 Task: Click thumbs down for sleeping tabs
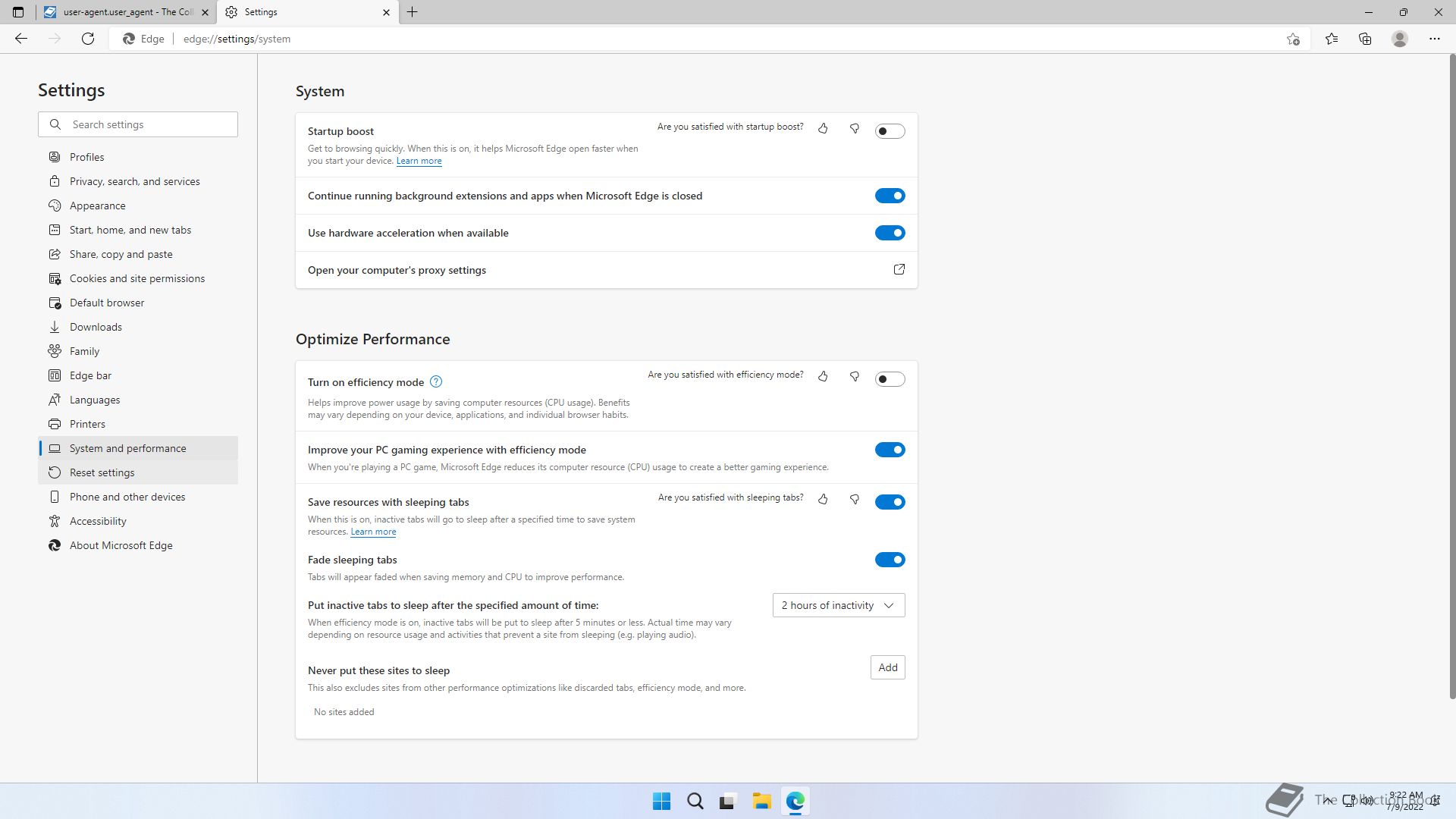click(855, 500)
